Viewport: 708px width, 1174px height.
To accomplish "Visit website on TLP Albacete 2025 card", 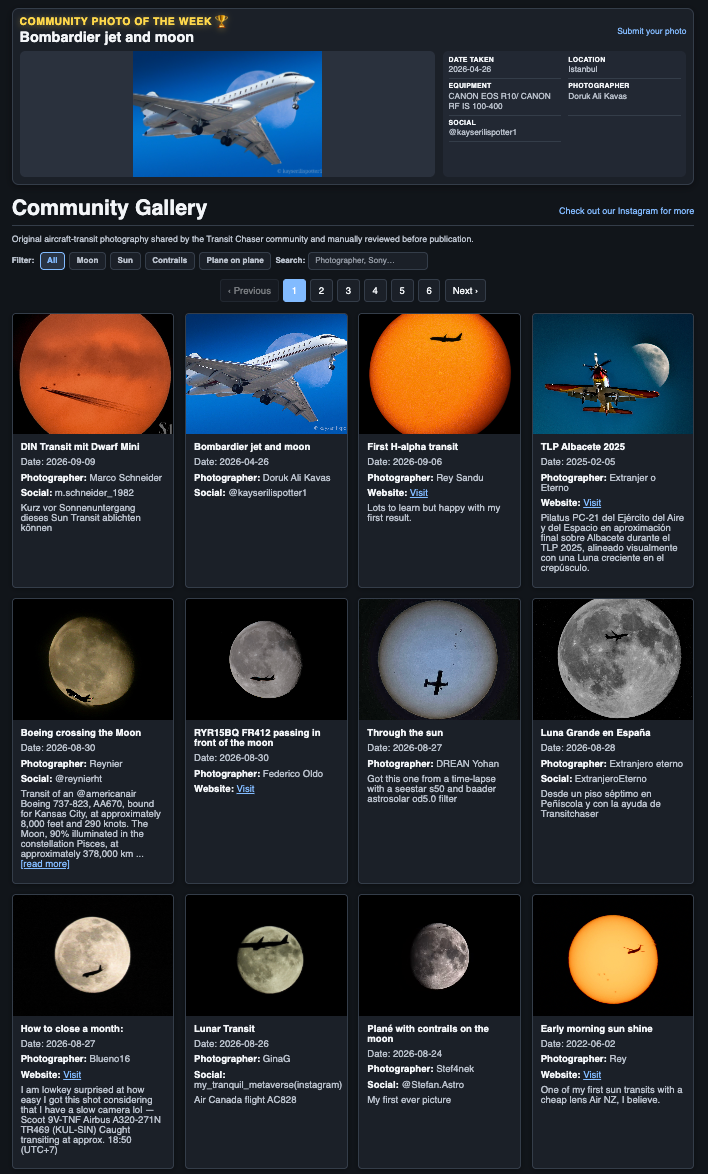I will (592, 503).
